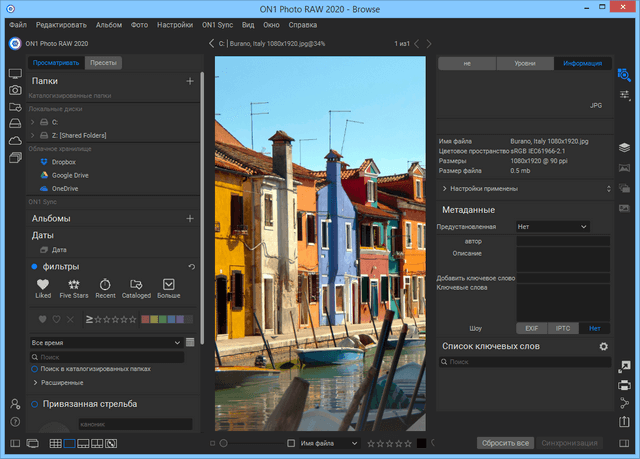Image resolution: width=640 pixels, height=459 pixels.
Task: Click the Cataloged filter icon
Action: click(136, 285)
